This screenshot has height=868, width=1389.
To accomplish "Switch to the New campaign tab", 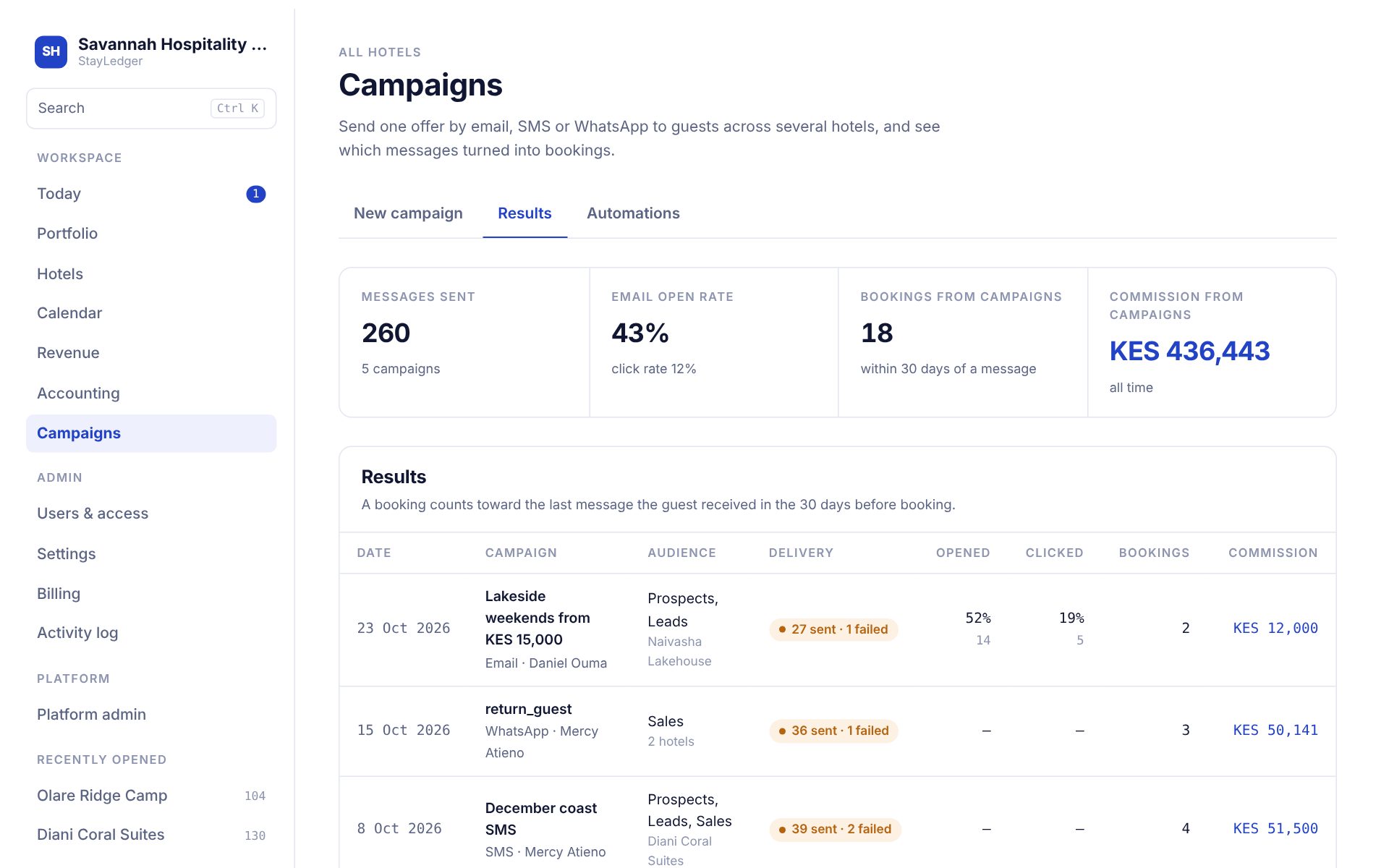I will click(x=408, y=213).
